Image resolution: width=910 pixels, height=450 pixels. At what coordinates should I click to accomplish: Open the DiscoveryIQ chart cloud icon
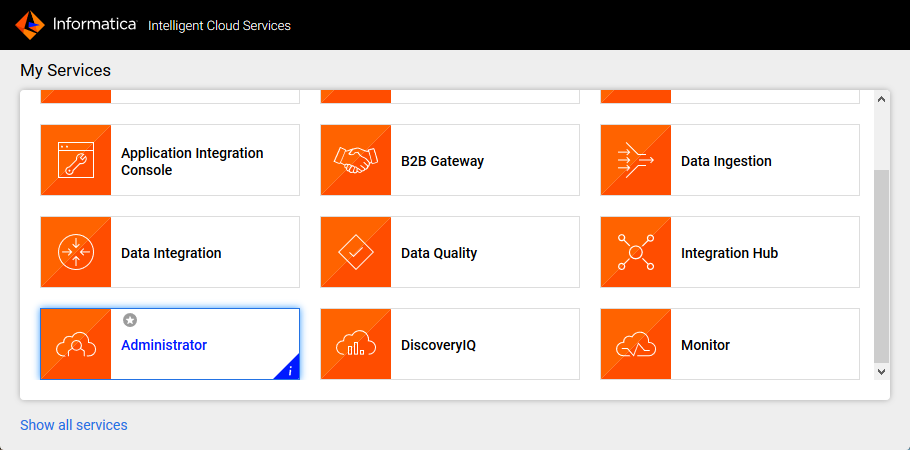point(356,344)
